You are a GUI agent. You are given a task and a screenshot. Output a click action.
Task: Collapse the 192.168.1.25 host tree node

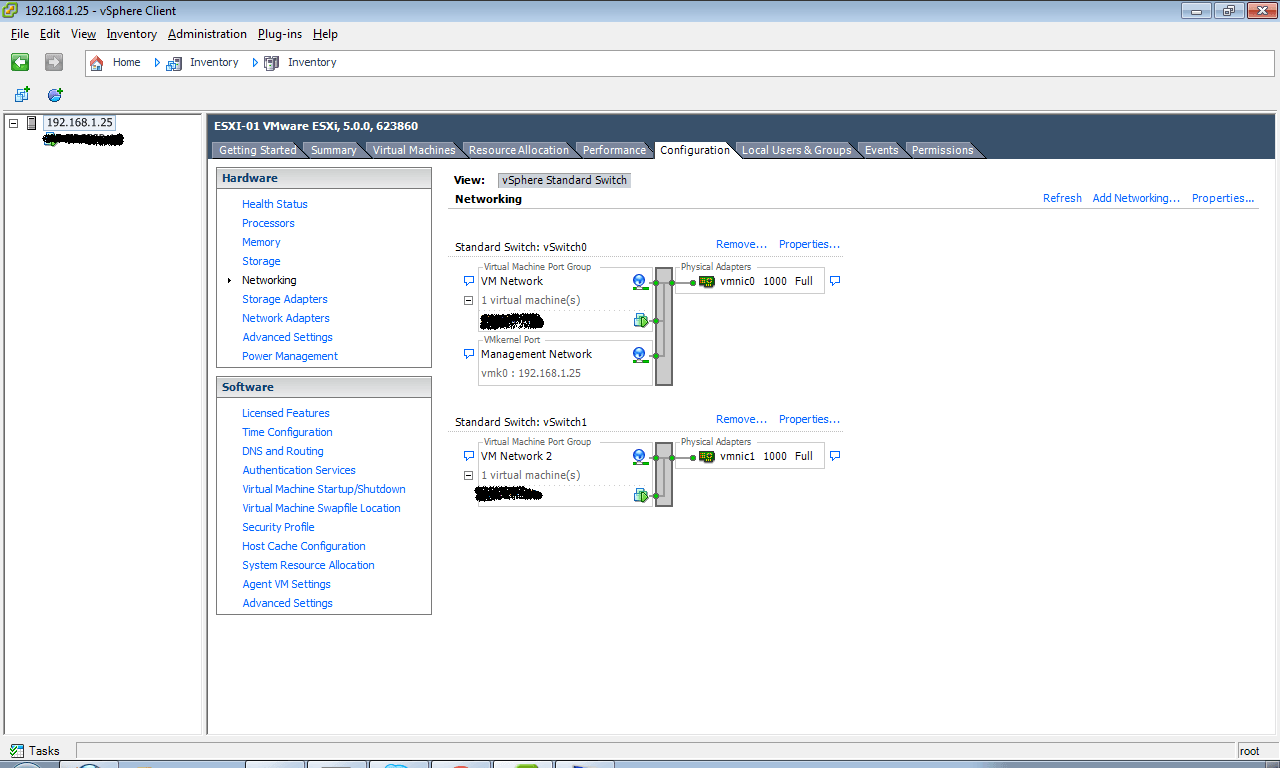click(14, 123)
